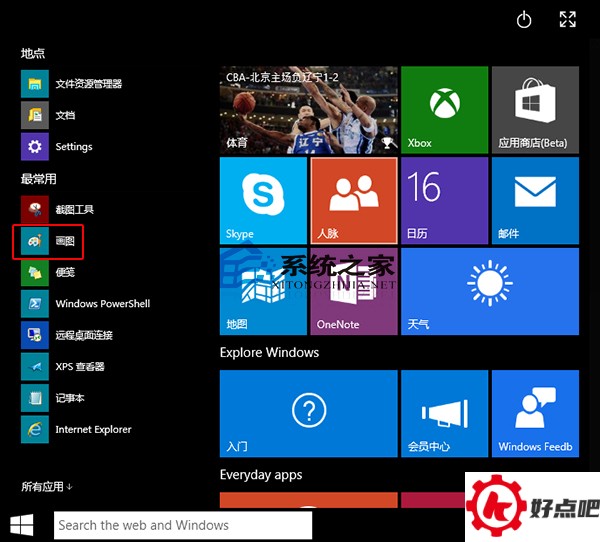Open Sticky Notes (便笺) icon
This screenshot has width=600, height=542.
click(x=35, y=272)
